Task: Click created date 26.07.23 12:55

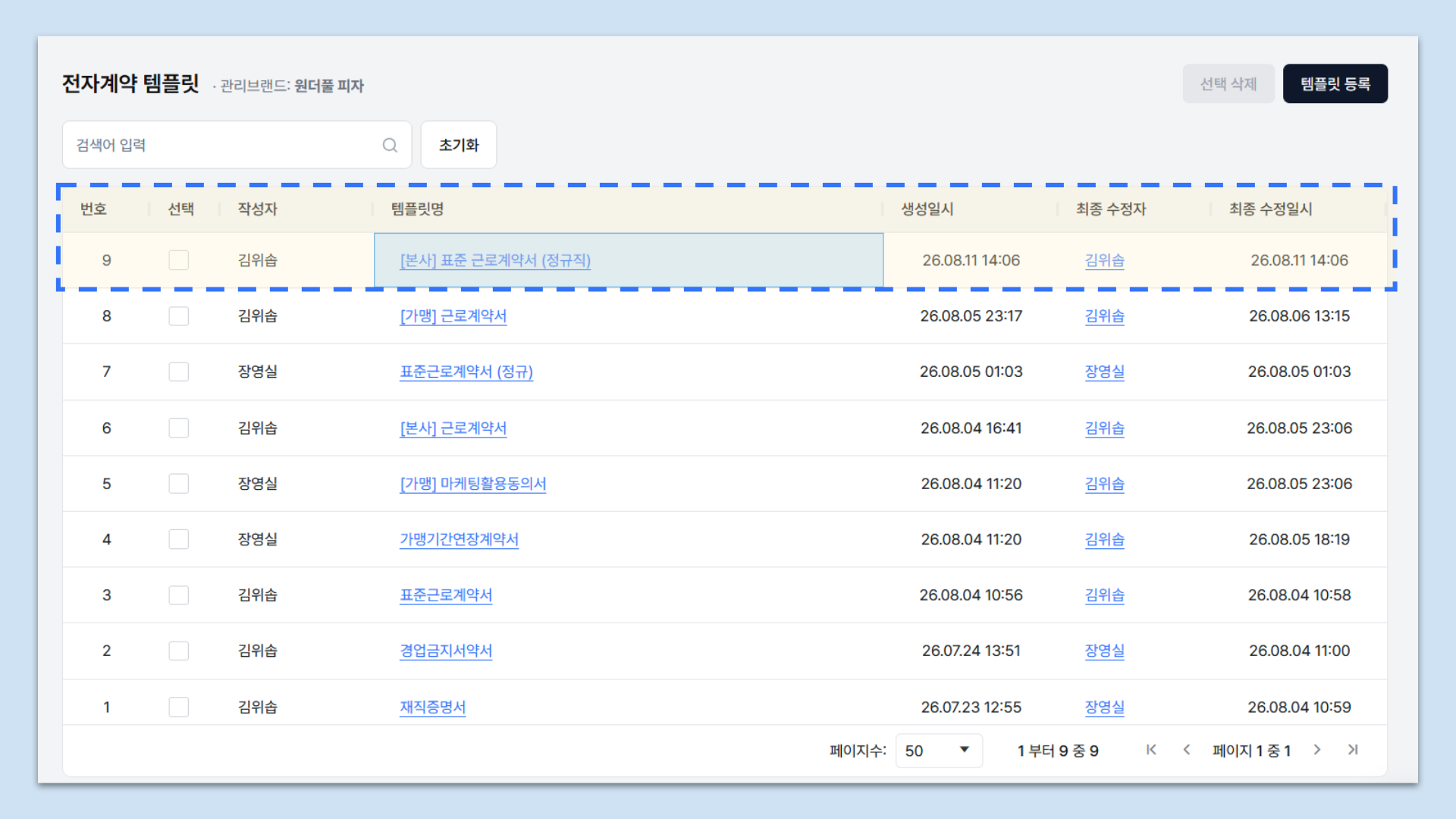Action: [971, 707]
